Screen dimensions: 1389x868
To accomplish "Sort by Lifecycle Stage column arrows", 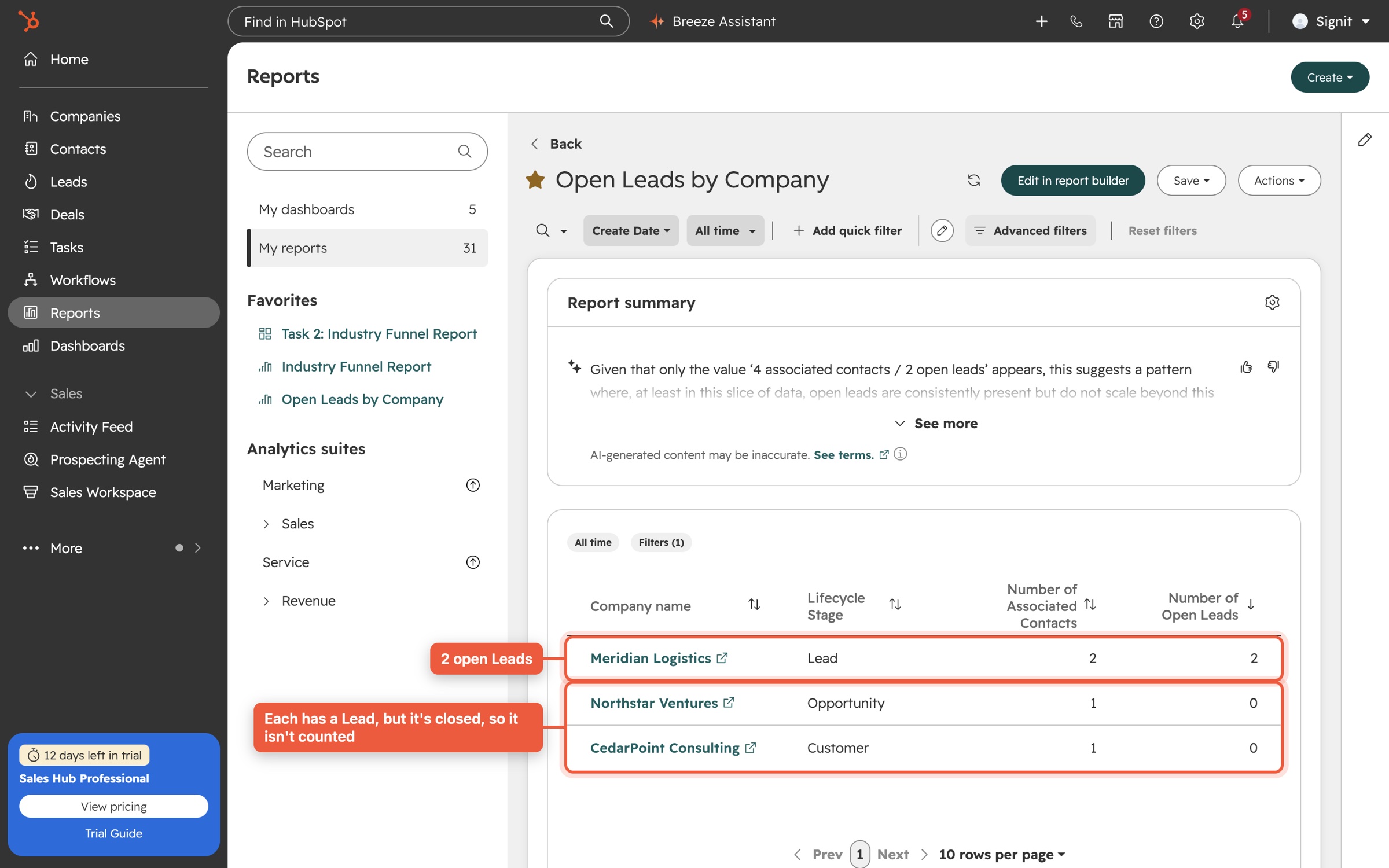I will point(895,605).
